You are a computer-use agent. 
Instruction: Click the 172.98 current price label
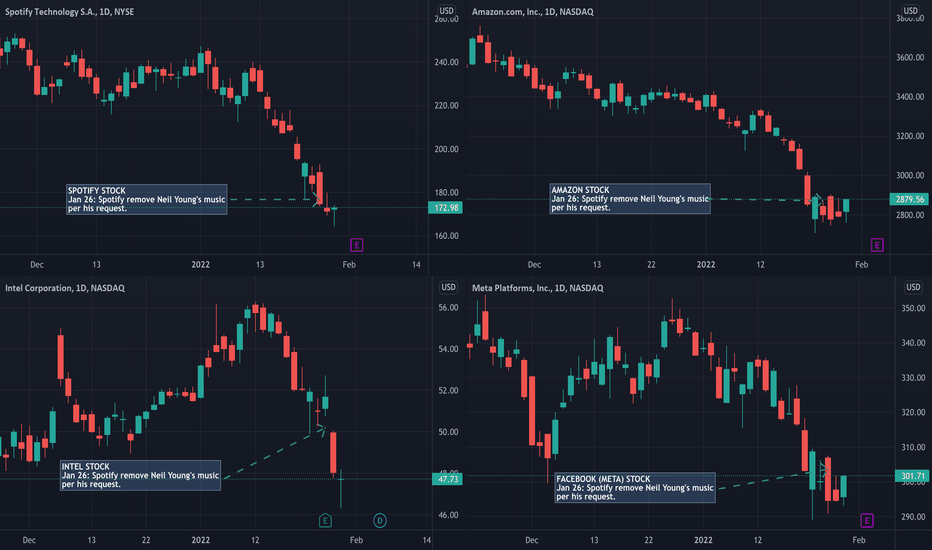446,208
